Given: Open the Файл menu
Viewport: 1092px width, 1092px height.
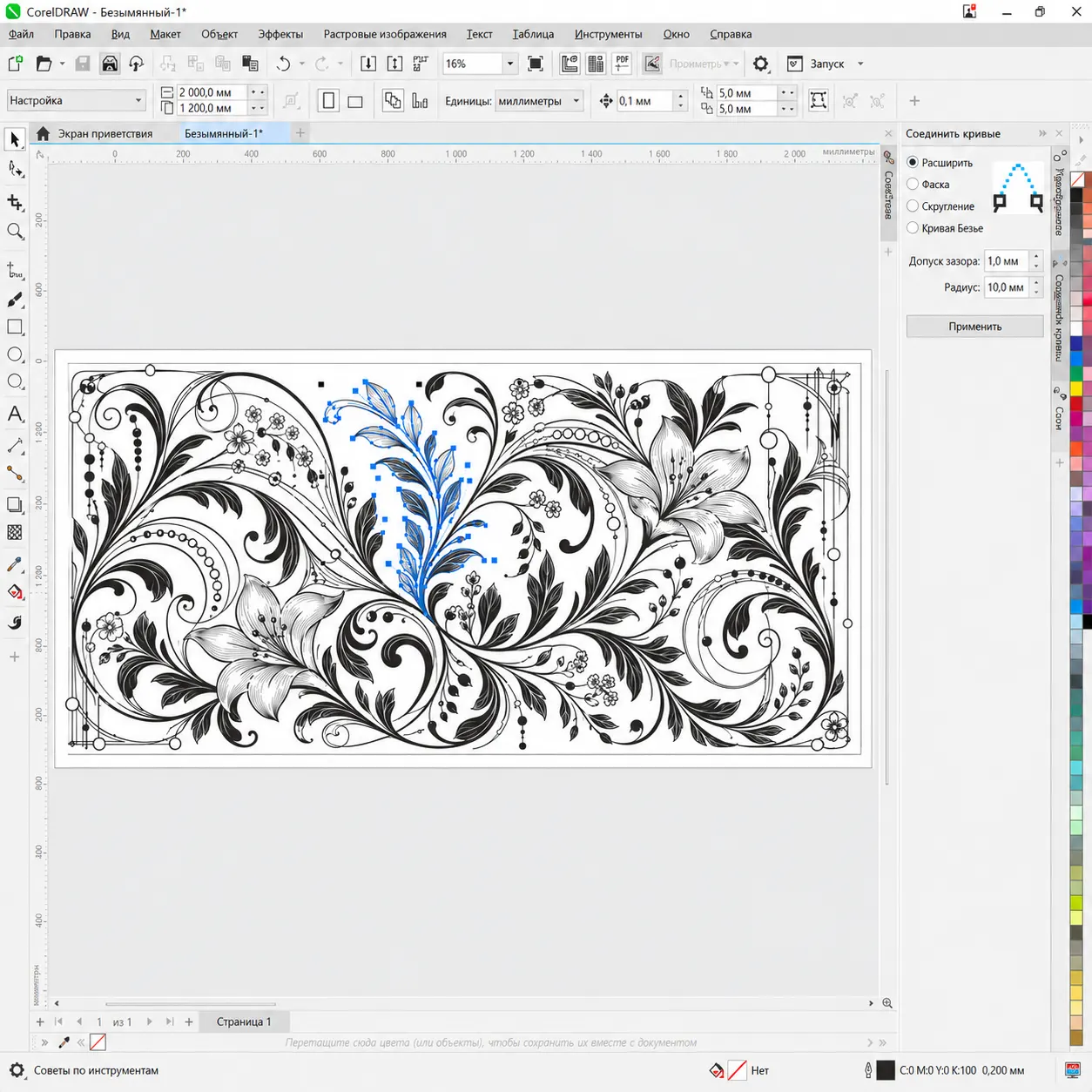Looking at the screenshot, I should 21,34.
